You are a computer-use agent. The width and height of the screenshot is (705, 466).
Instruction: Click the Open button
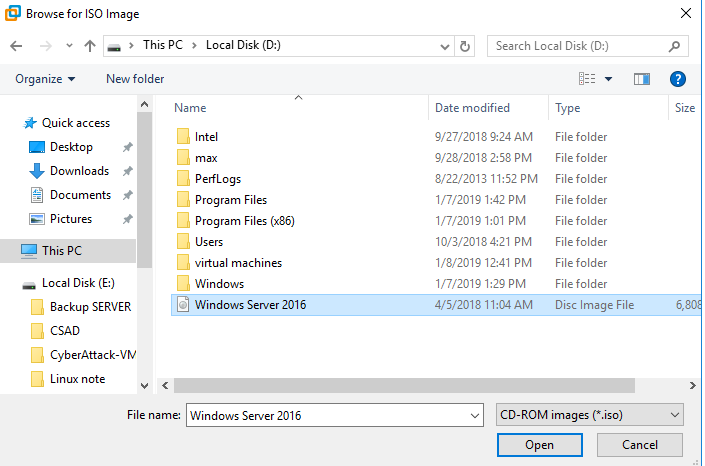(540, 445)
